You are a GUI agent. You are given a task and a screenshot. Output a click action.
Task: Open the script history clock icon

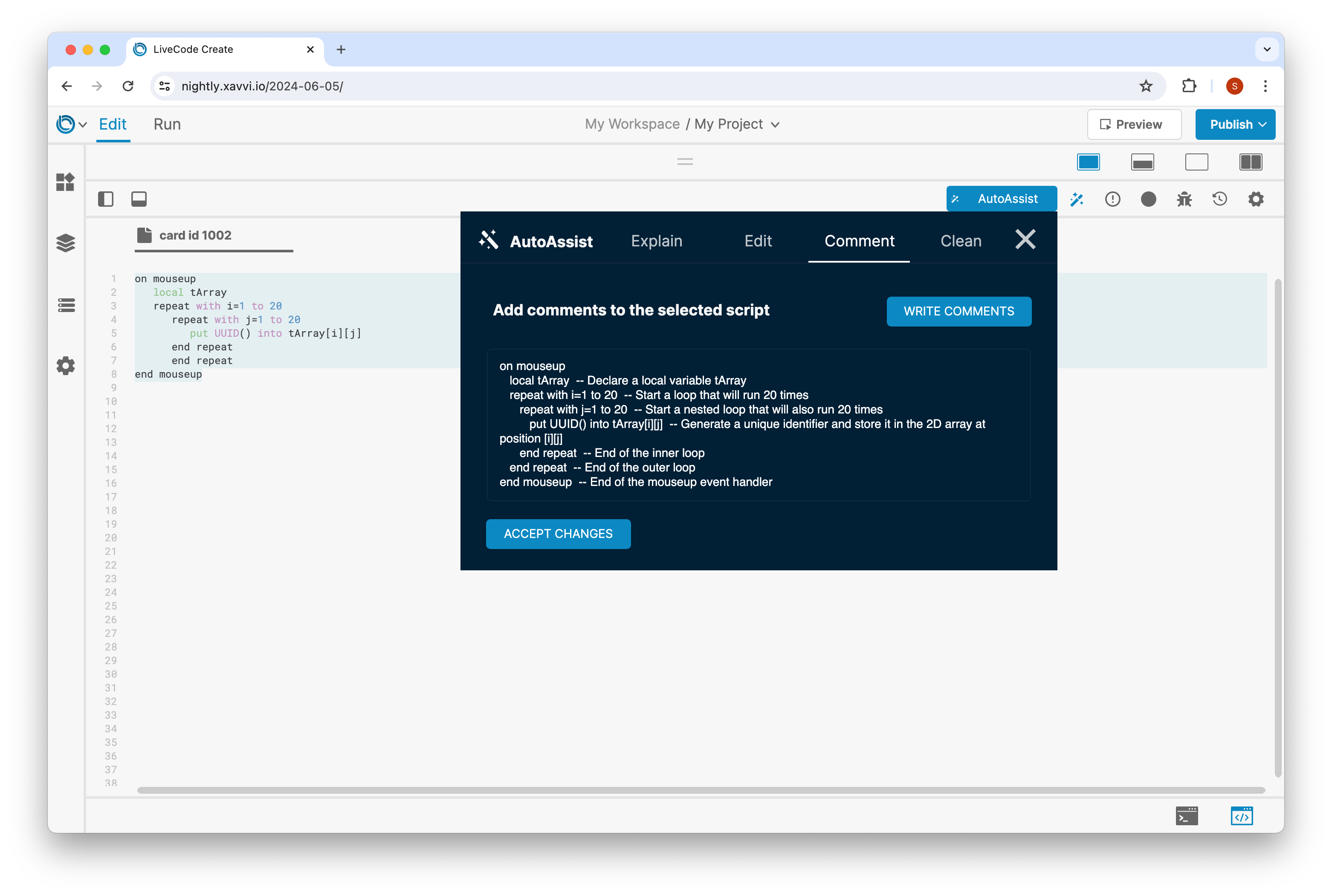1219,199
